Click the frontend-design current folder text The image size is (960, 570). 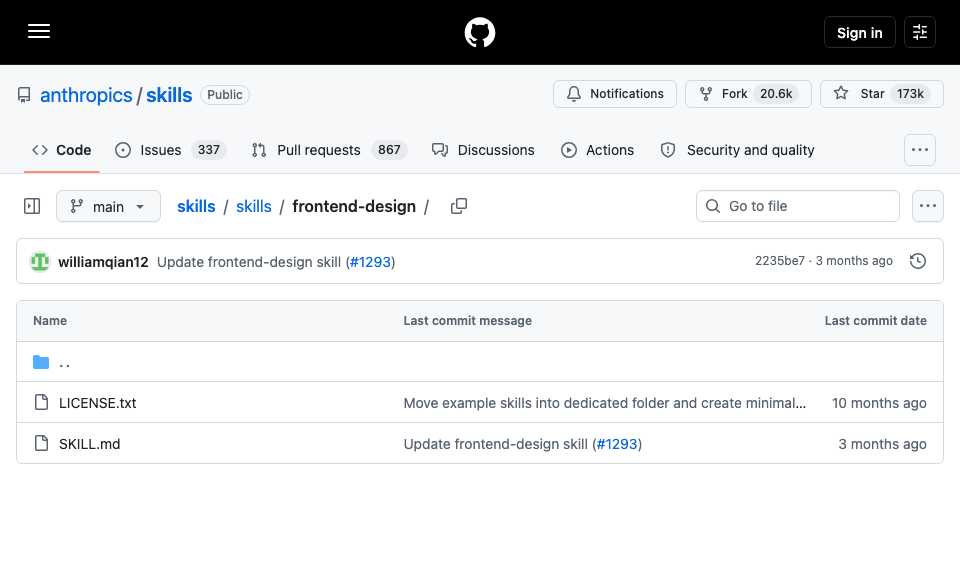354,206
